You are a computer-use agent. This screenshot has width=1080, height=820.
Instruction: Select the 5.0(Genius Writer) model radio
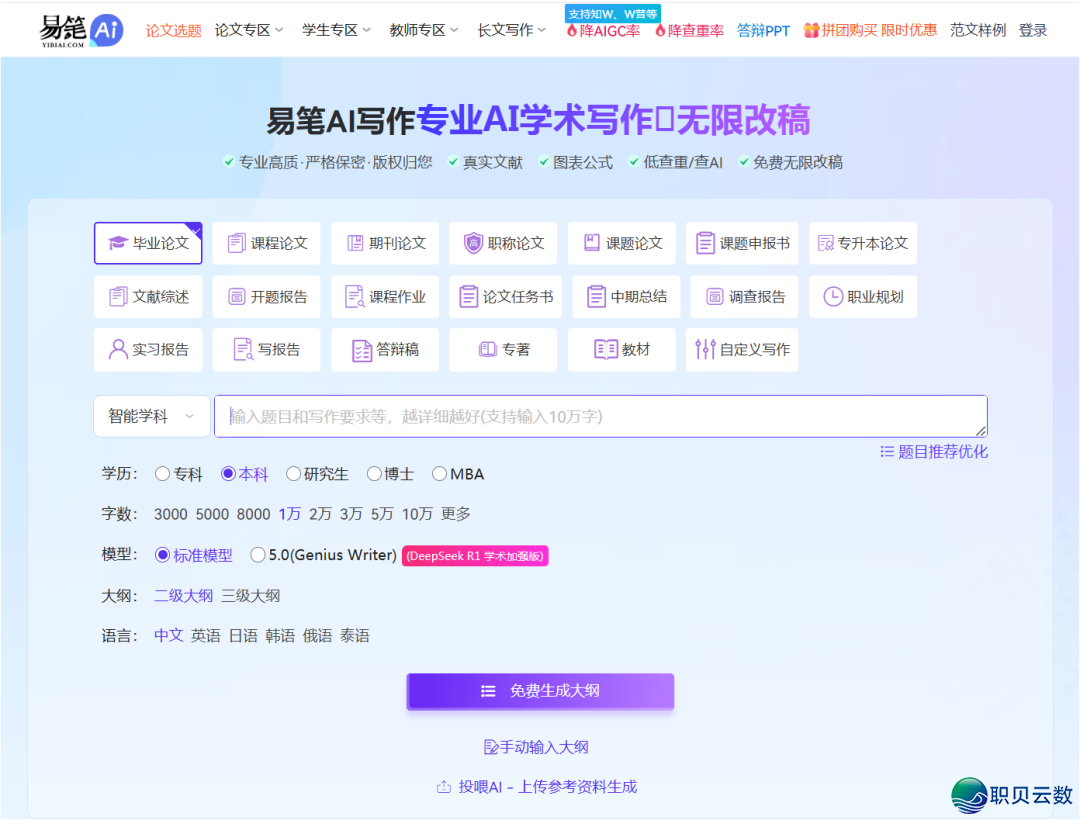tap(258, 555)
